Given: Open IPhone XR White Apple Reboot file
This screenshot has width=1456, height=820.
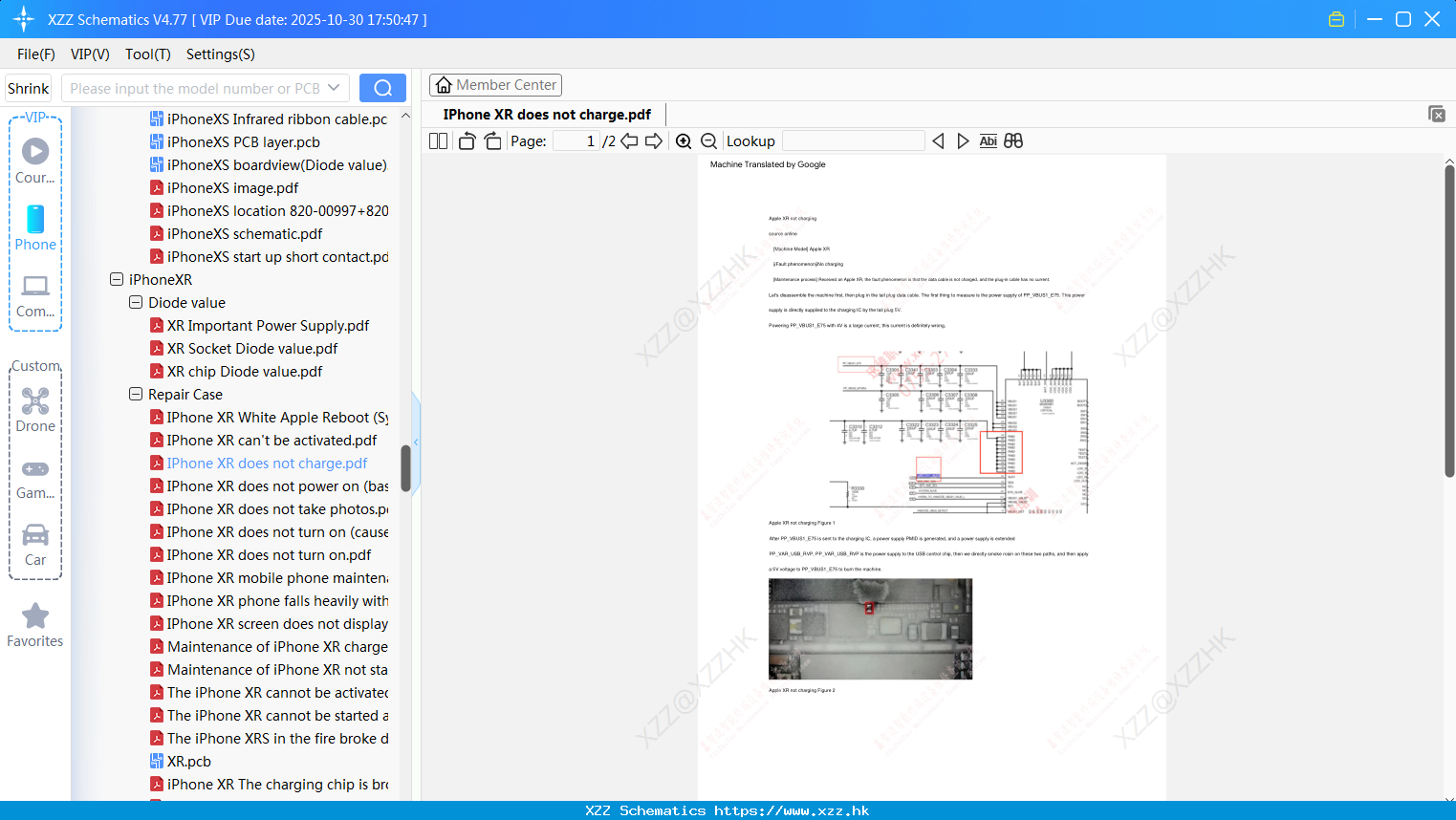Looking at the screenshot, I should pos(269,417).
